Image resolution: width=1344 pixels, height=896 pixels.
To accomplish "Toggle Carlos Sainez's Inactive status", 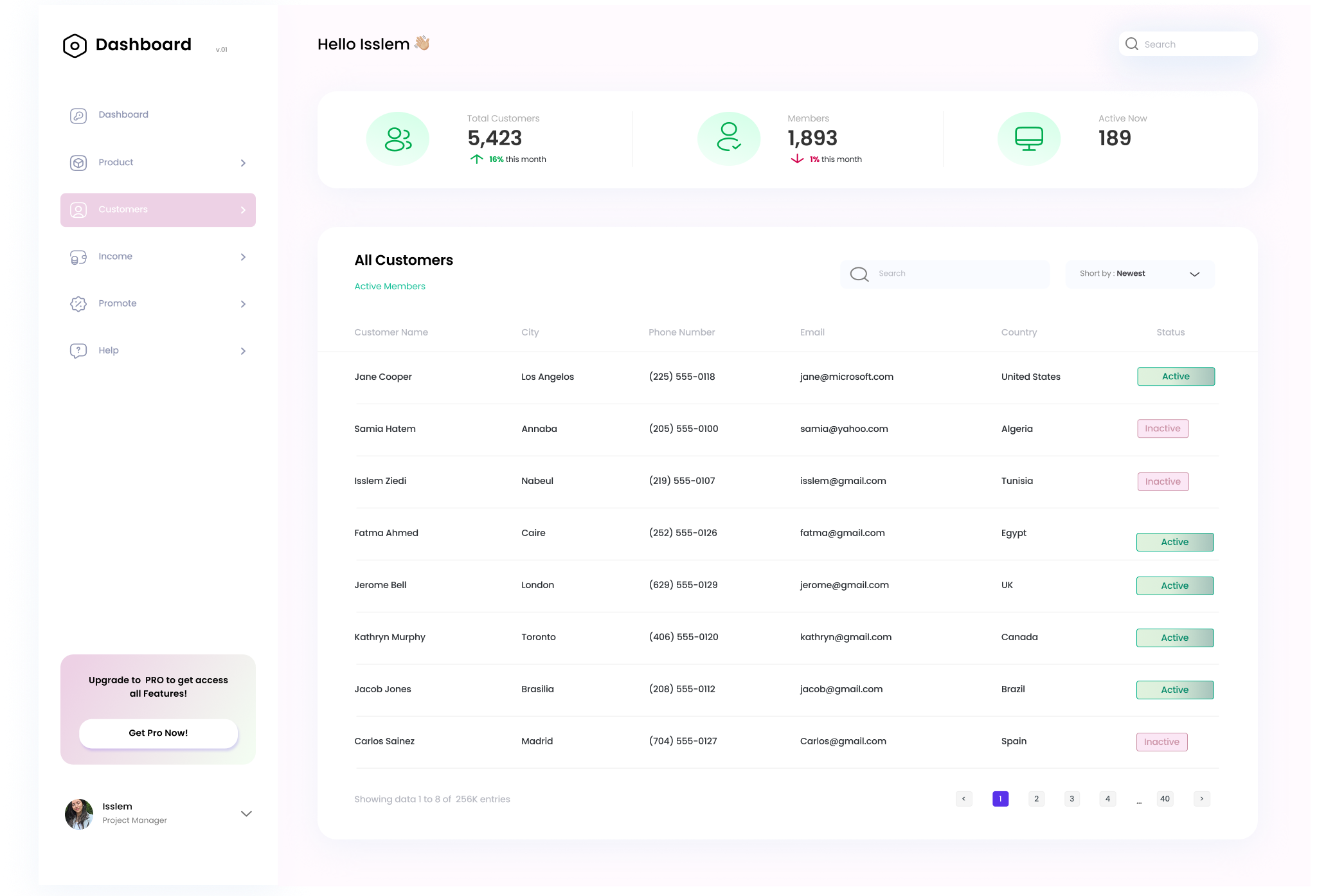I will click(x=1161, y=741).
